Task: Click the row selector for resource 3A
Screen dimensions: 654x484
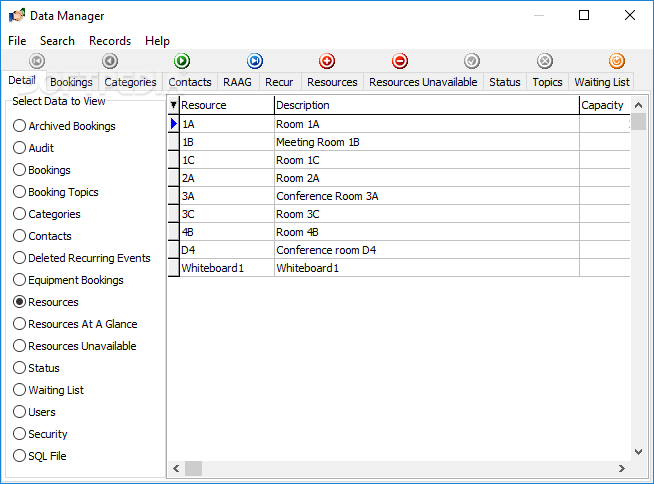Action: coord(174,196)
